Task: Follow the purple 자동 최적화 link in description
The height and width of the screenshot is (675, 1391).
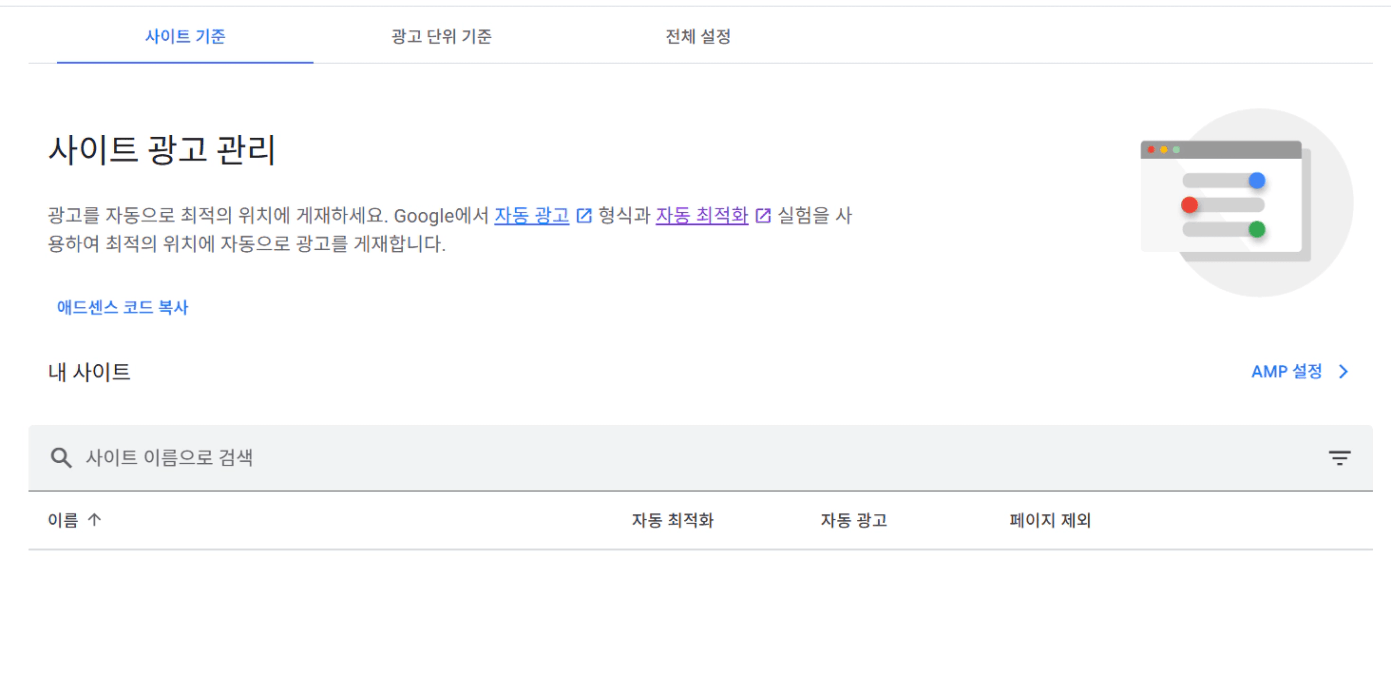Action: tap(701, 215)
